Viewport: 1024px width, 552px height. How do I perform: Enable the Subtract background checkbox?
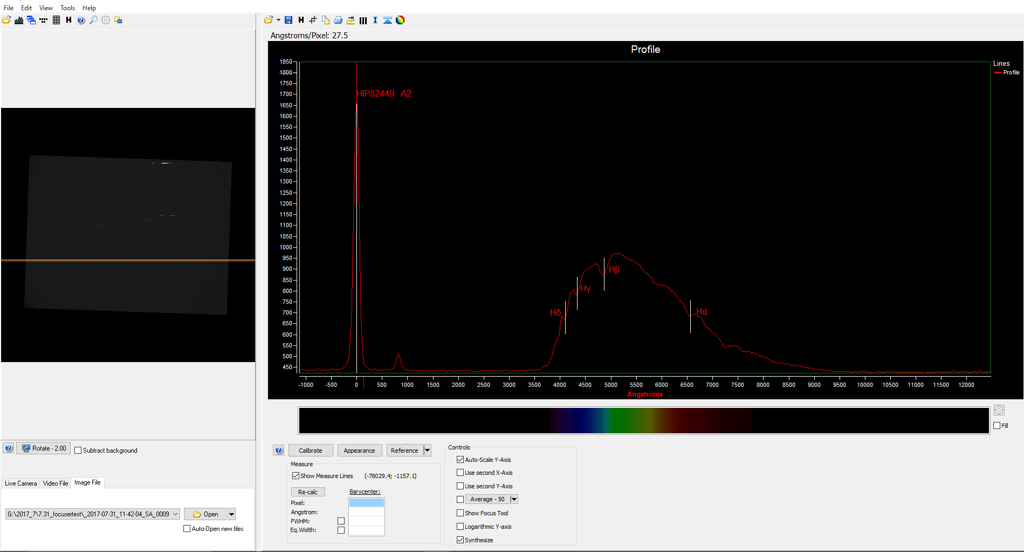click(x=78, y=451)
